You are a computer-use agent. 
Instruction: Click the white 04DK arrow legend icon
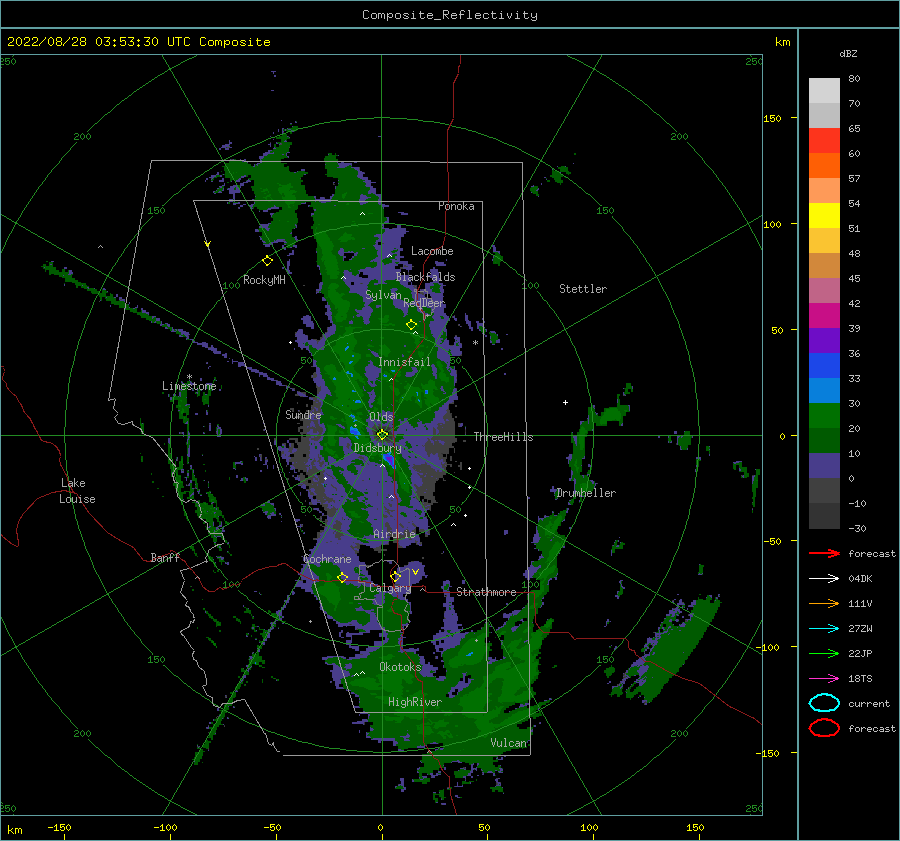click(824, 578)
